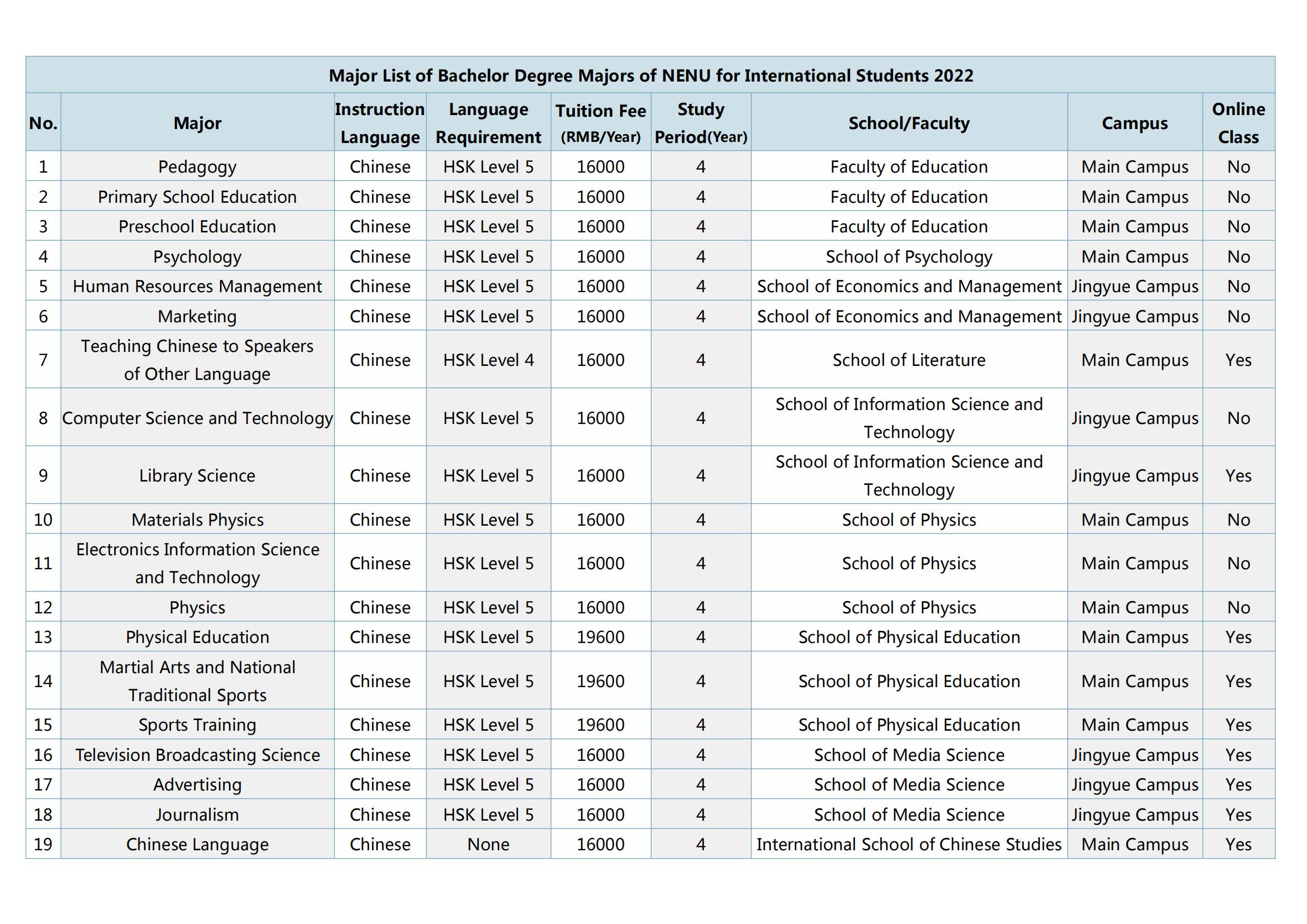This screenshot has height=924, width=1307.
Task: Select the 'Major' column header
Action: click(x=197, y=123)
